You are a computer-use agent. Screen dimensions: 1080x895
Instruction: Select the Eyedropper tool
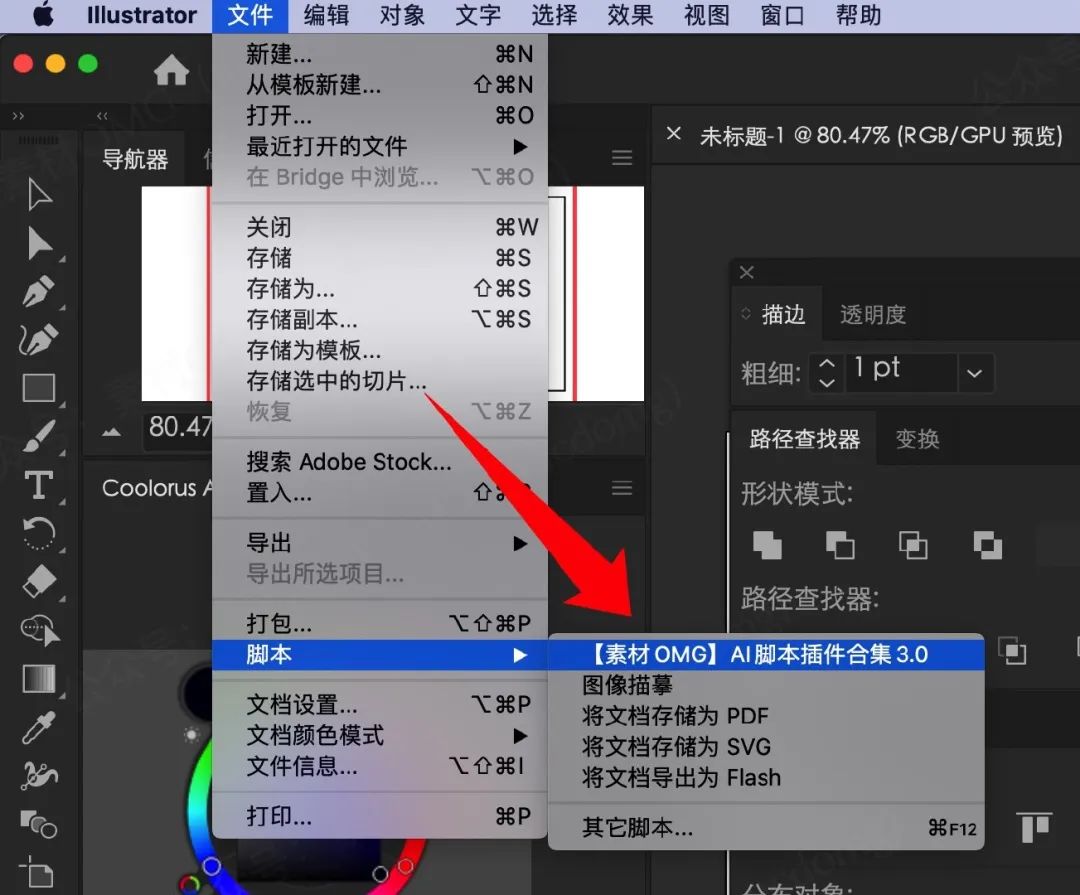pyautogui.click(x=40, y=727)
